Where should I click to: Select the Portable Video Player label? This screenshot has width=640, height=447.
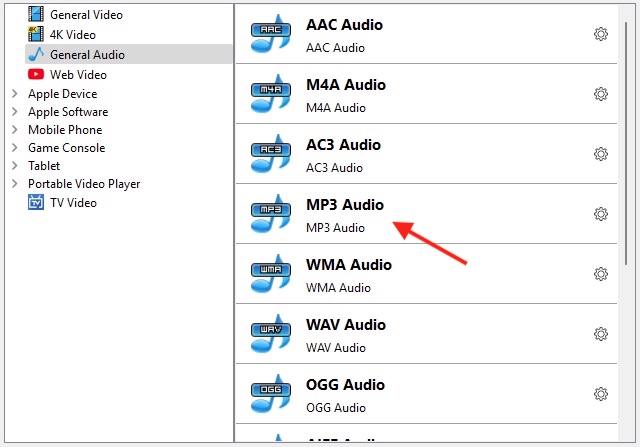coord(84,184)
